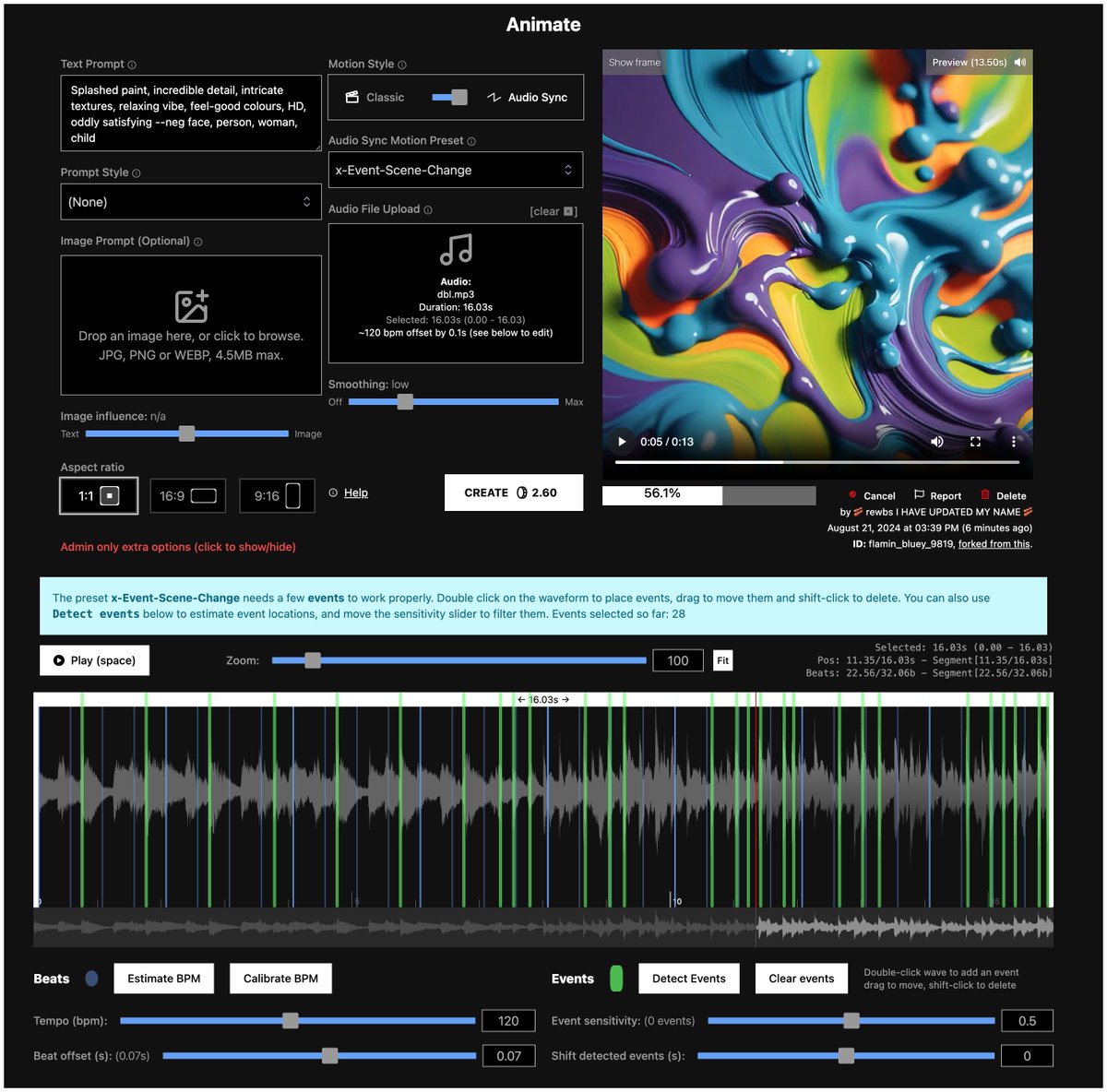Click the red Cancel icon
Viewport: 1107px width, 1092px height.
click(852, 495)
